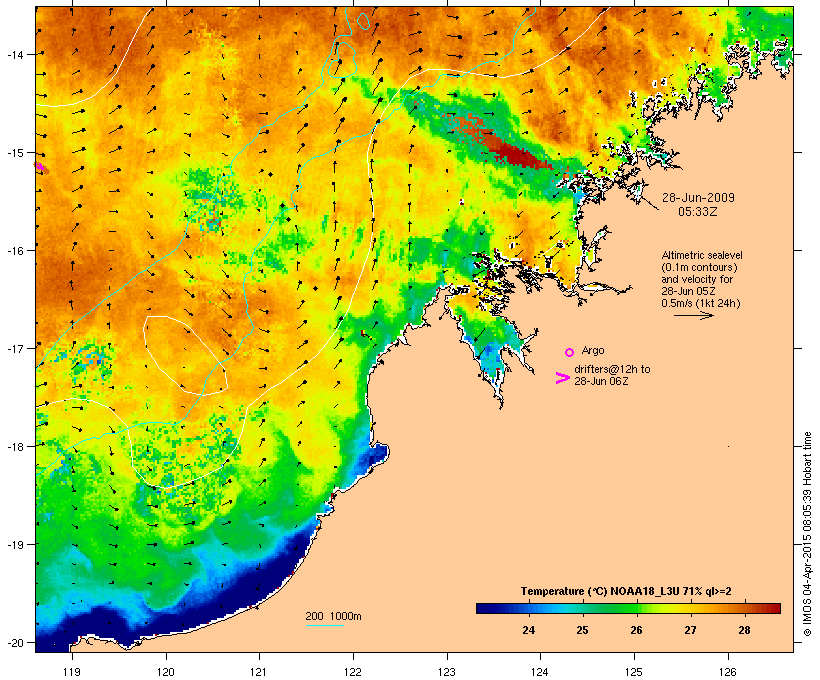Click colorbar tick label 26
This screenshot has width=820, height=680.
point(636,630)
